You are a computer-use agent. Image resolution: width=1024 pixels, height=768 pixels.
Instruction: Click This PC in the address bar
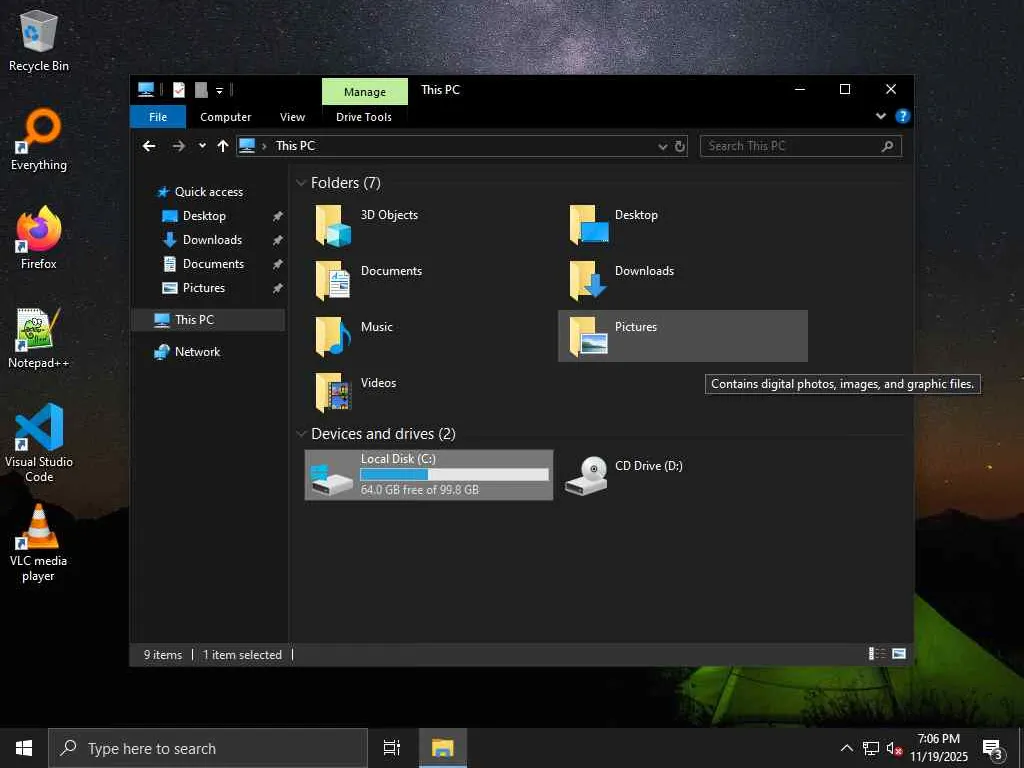pyautogui.click(x=295, y=146)
